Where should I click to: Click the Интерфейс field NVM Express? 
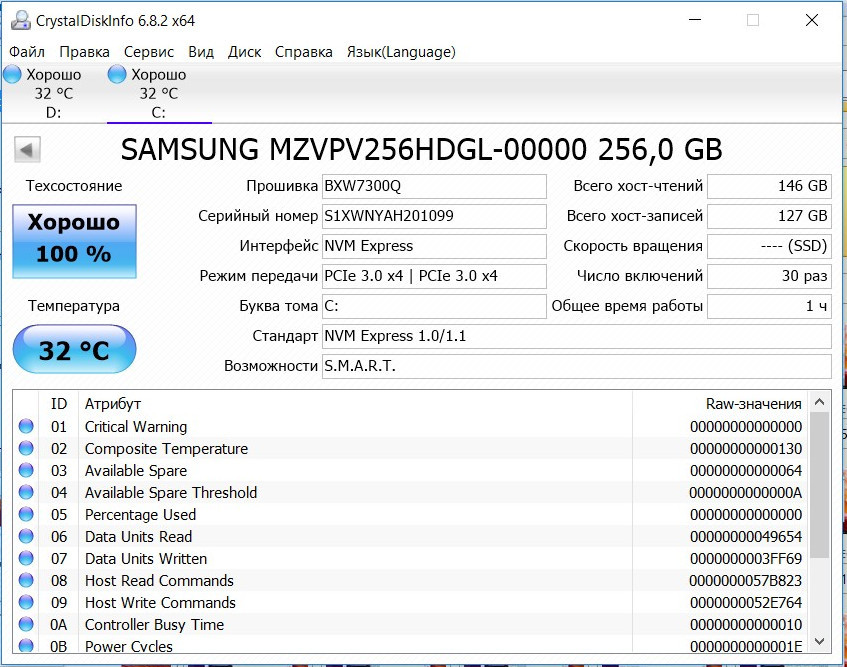click(434, 246)
